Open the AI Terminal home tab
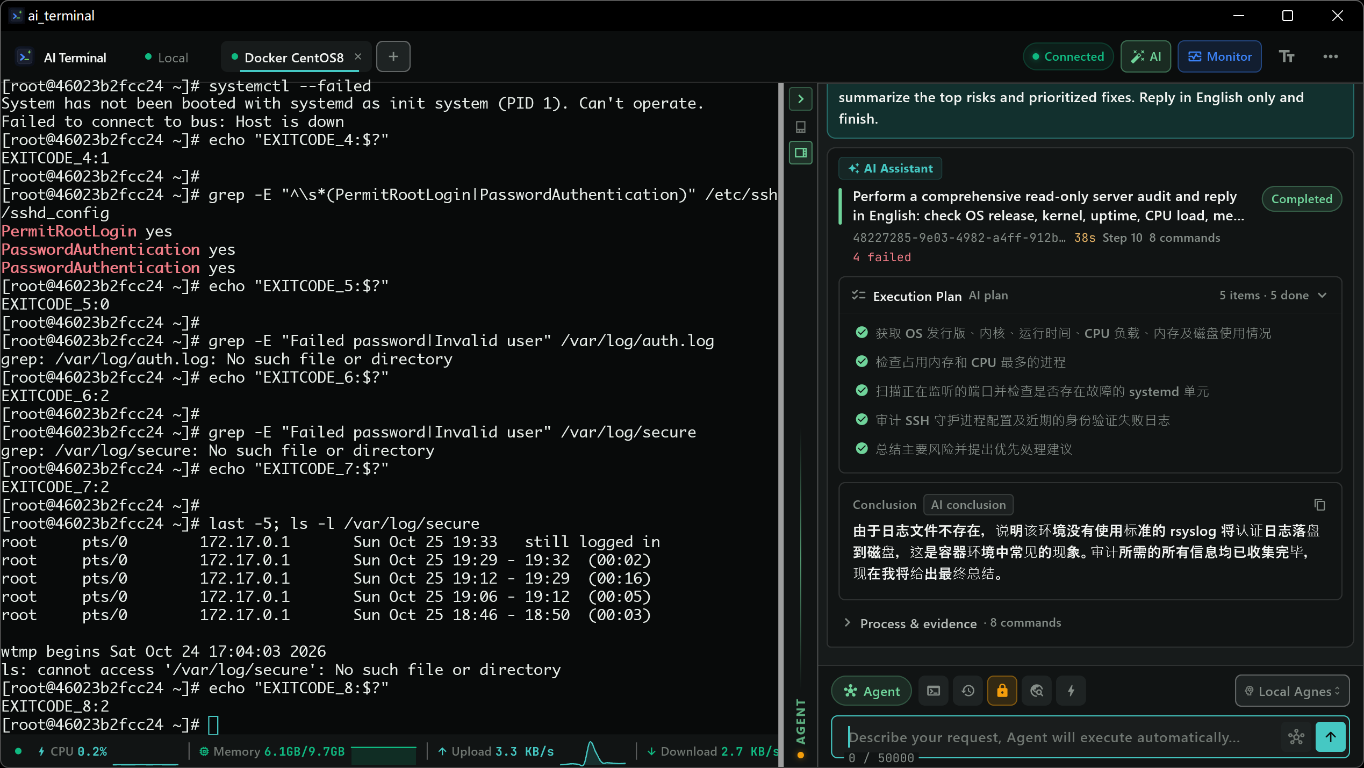This screenshot has width=1364, height=768. click(63, 57)
